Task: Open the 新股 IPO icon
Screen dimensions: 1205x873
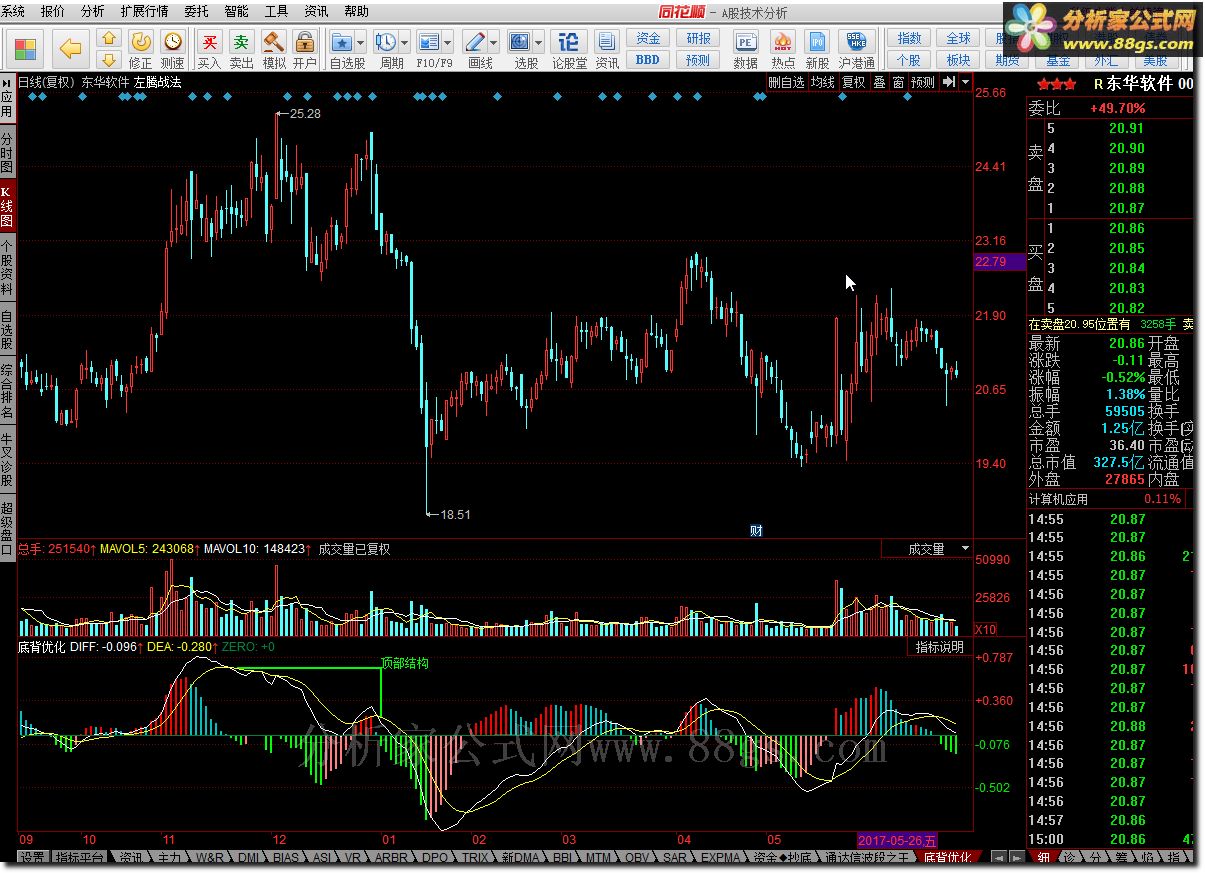Action: pyautogui.click(x=817, y=49)
